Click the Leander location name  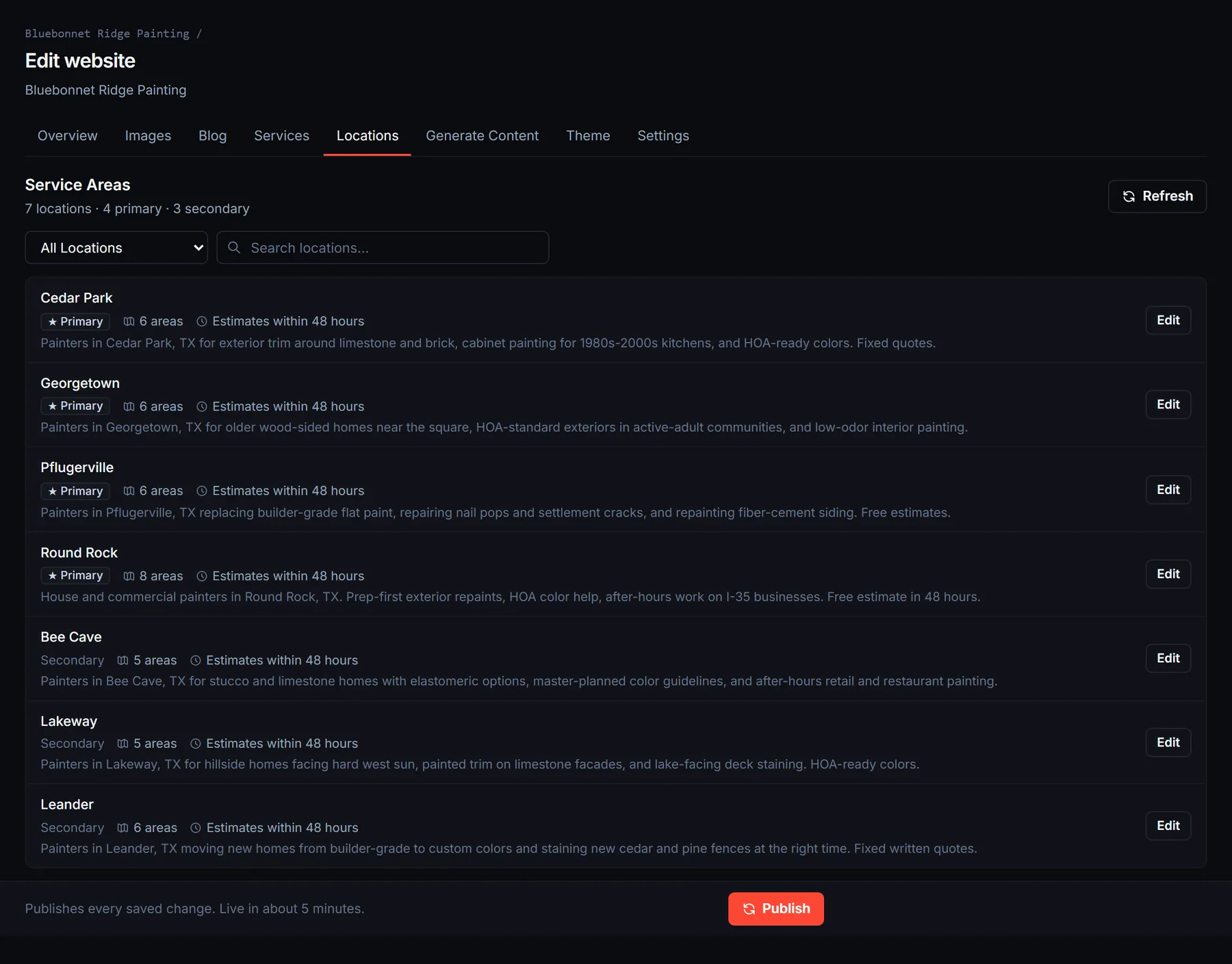[67, 805]
